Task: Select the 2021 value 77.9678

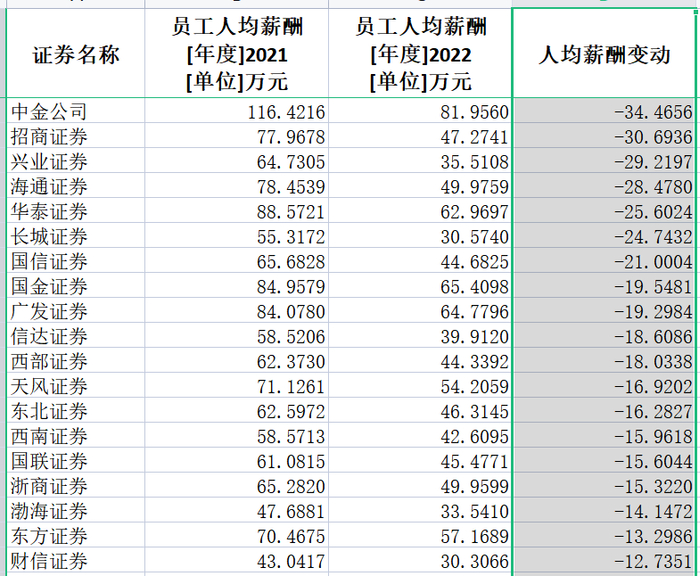Action: tap(237, 135)
